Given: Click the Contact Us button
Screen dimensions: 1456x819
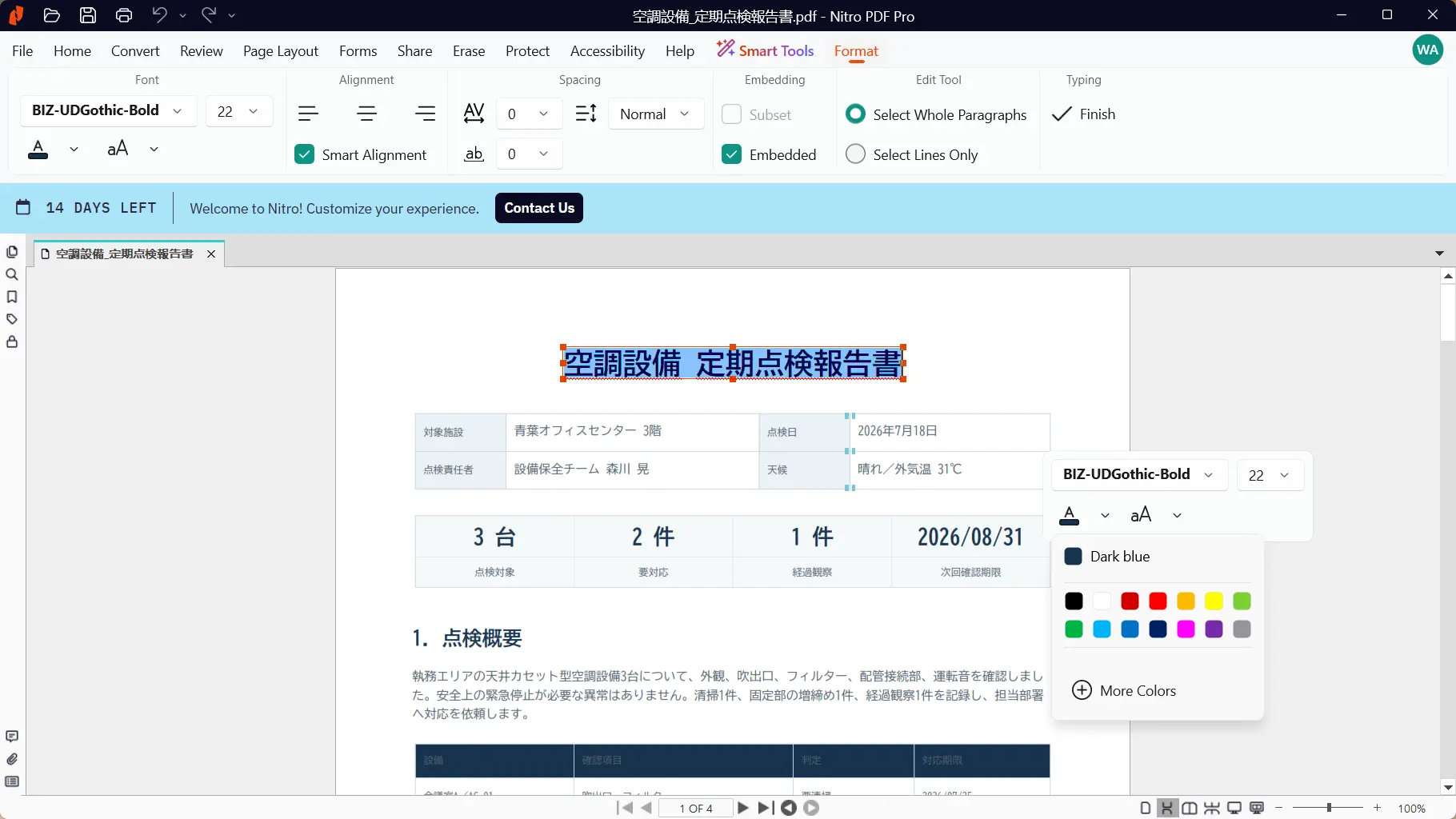Looking at the screenshot, I should (x=539, y=208).
